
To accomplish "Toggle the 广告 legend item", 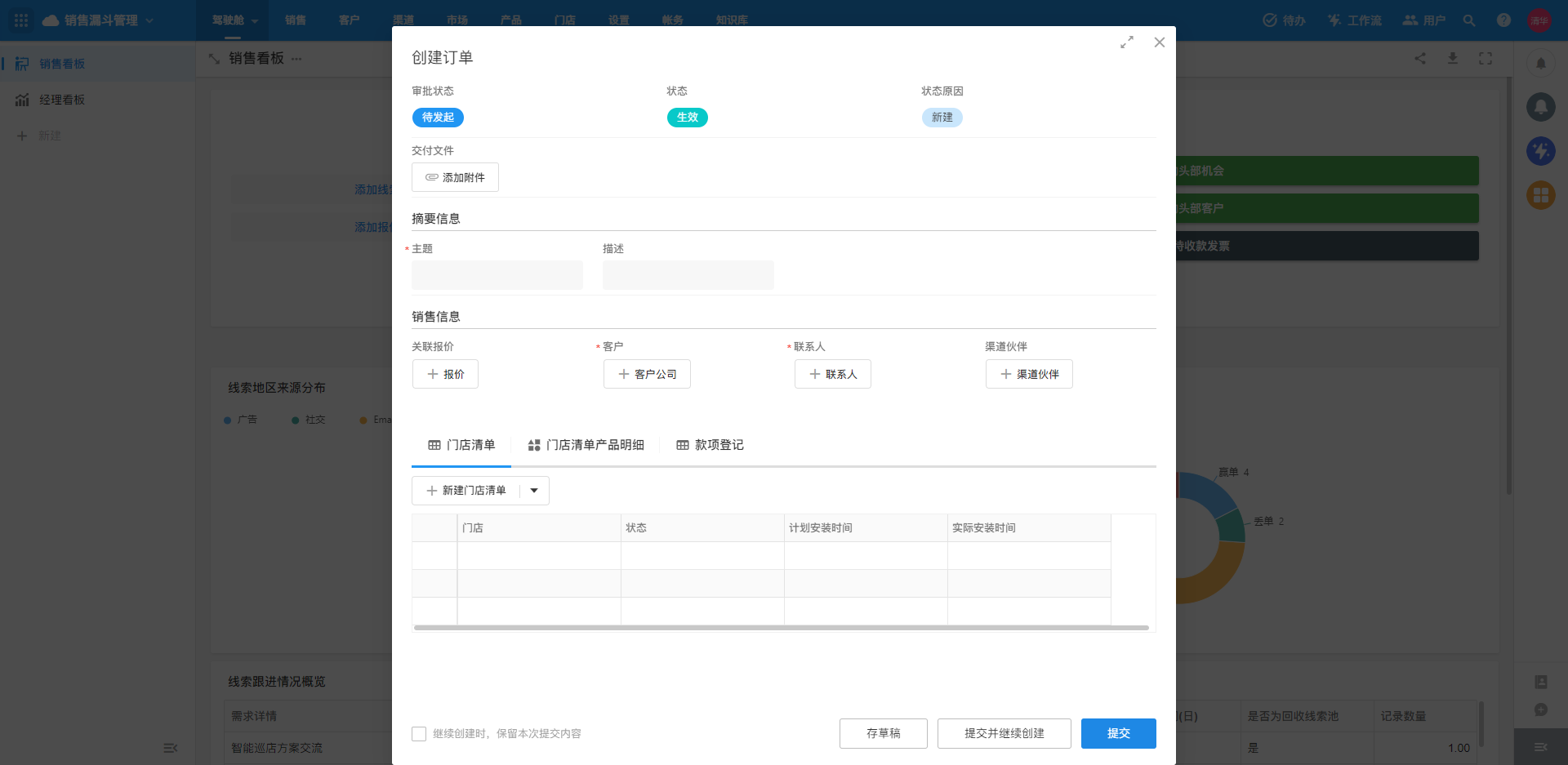I will [240, 420].
